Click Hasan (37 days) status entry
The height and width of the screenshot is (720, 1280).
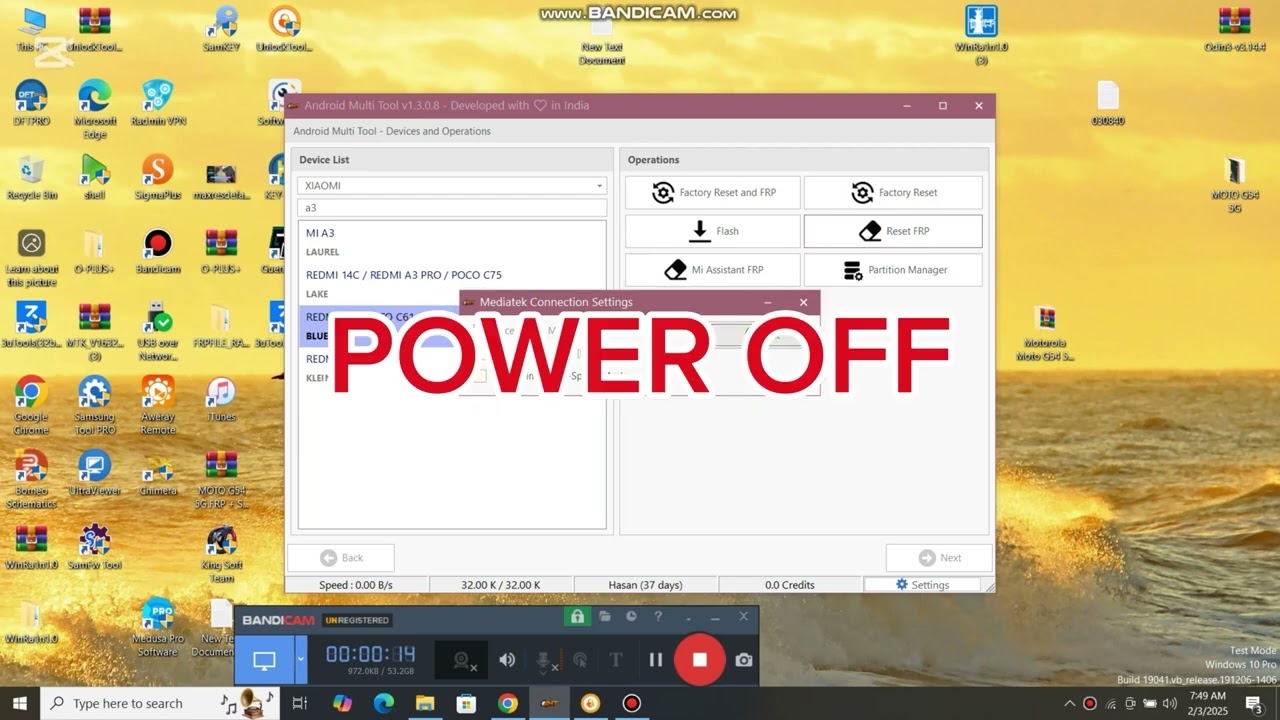(645, 585)
